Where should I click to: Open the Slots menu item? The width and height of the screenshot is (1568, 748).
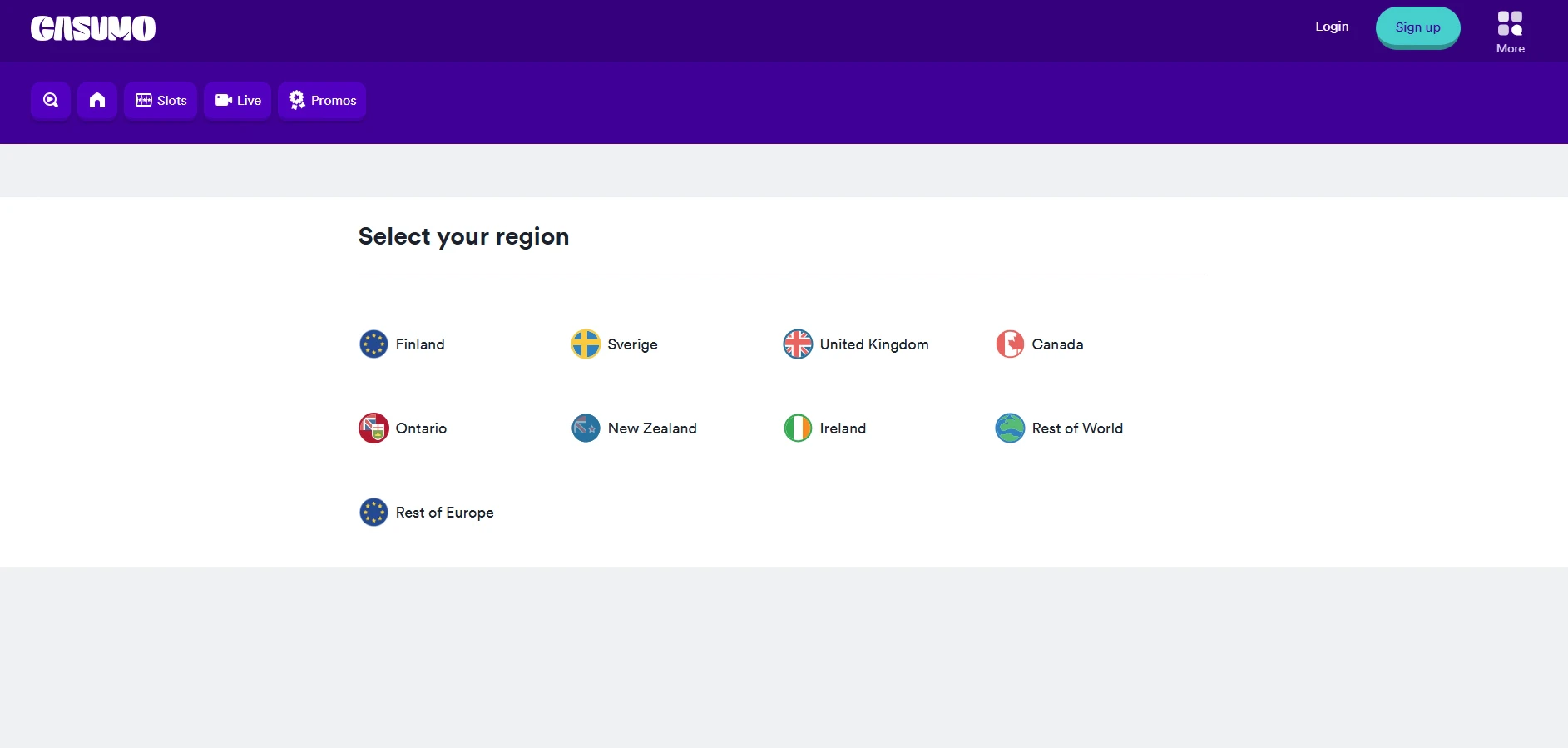tap(161, 101)
